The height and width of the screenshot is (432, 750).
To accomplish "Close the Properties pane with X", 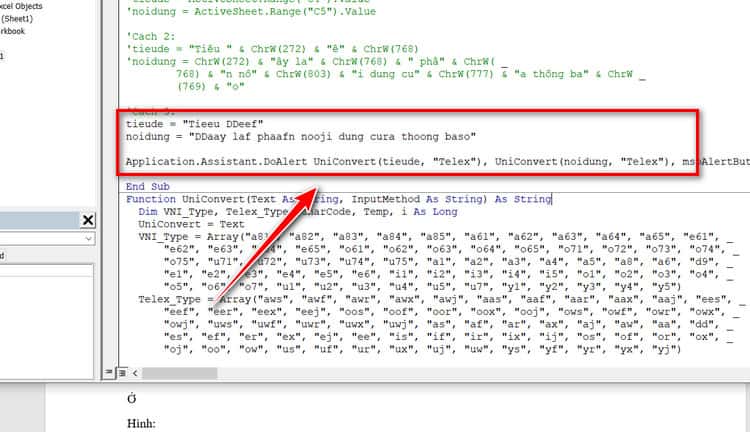I will point(88,220).
